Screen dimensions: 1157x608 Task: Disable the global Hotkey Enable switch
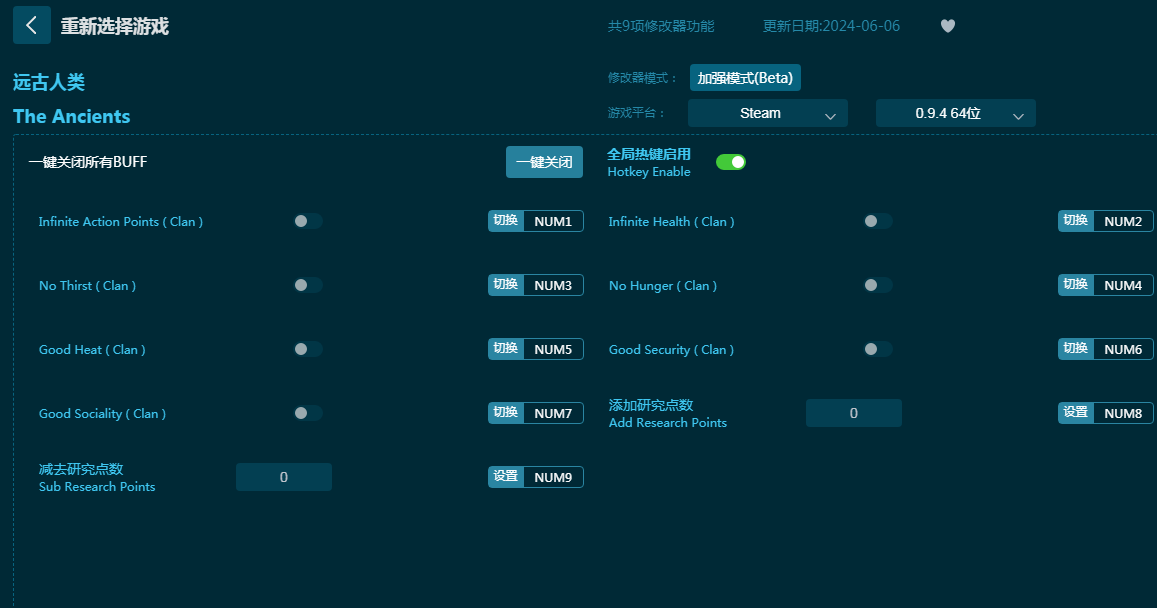tap(731, 162)
